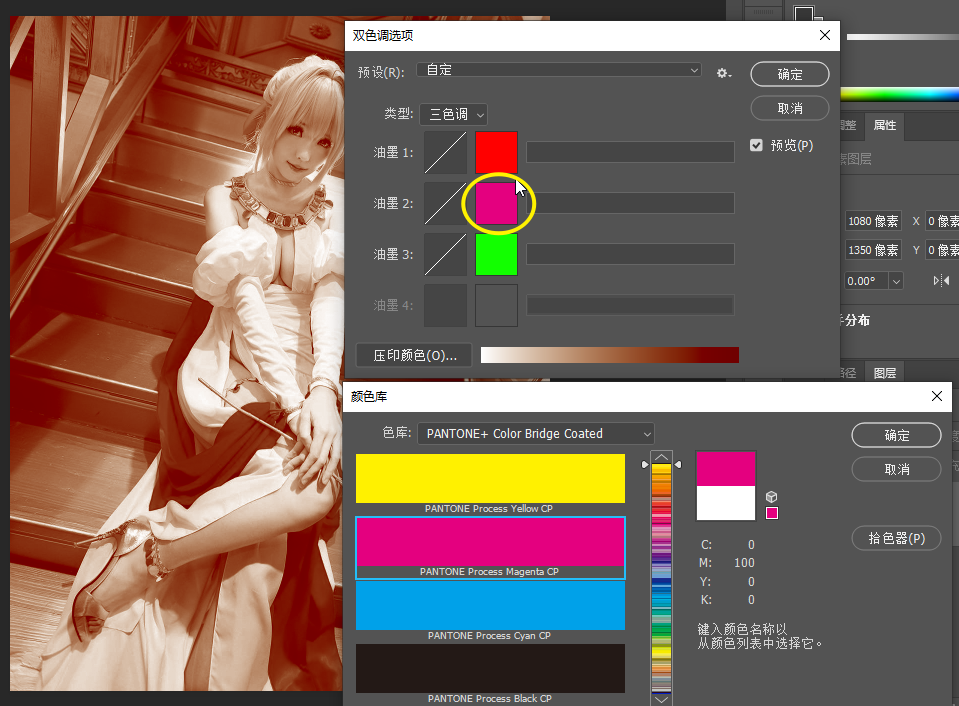
Task: Open Ink 2 duotone curve box
Action: tap(445, 203)
